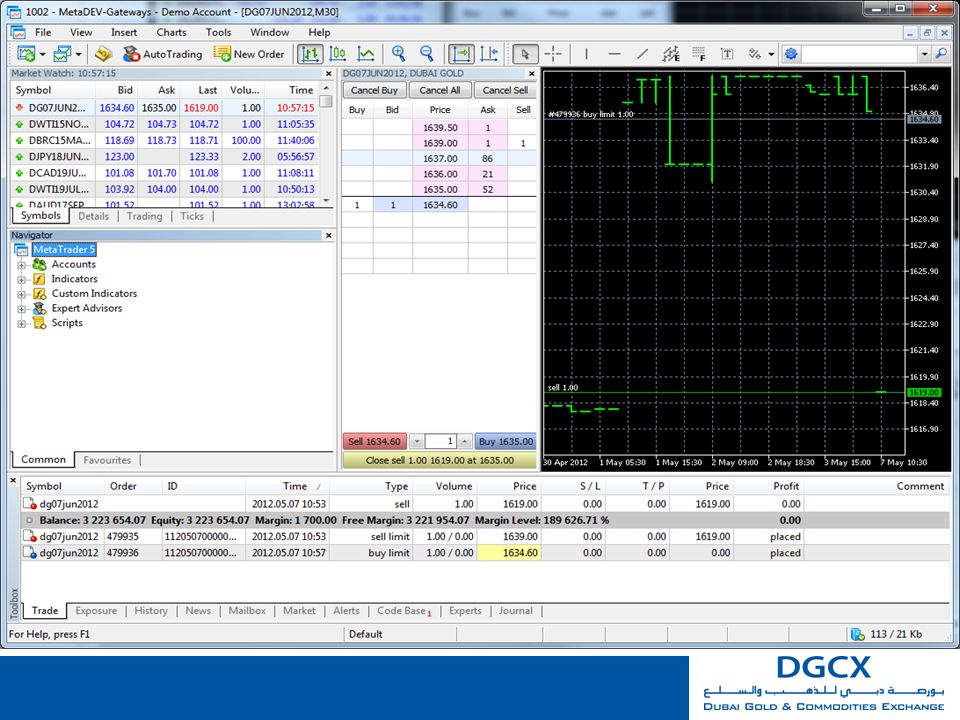Toggle chart auto scroll

pyautogui.click(x=460, y=54)
